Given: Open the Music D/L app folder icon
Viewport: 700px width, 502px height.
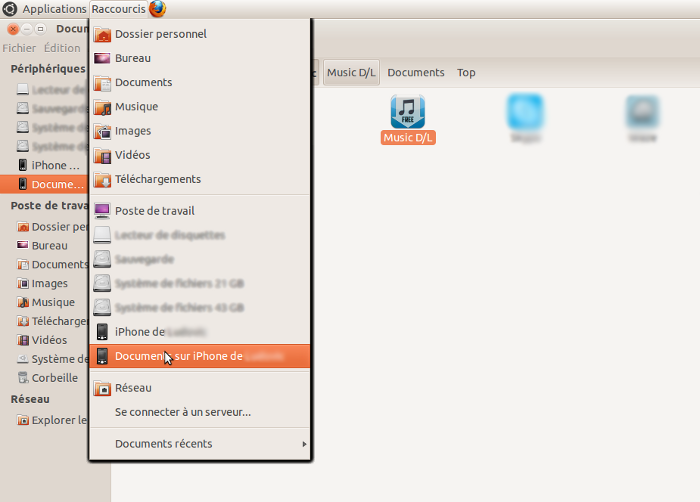Looking at the screenshot, I should 408,111.
